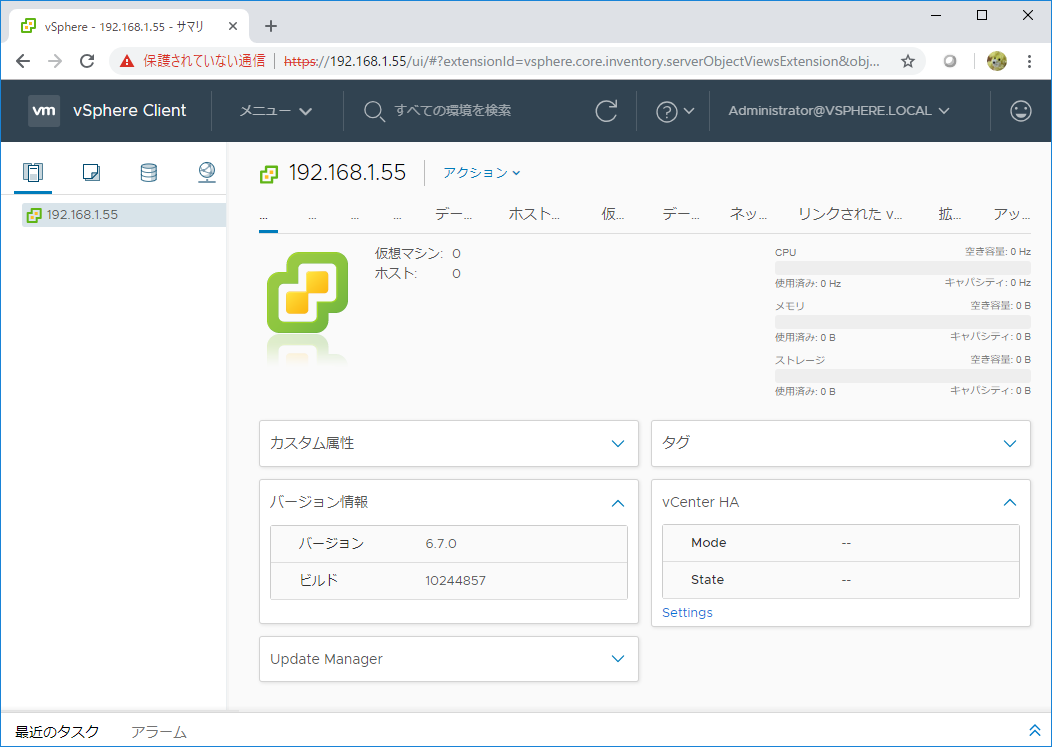
Task: Reload the browser page
Action: [87, 62]
